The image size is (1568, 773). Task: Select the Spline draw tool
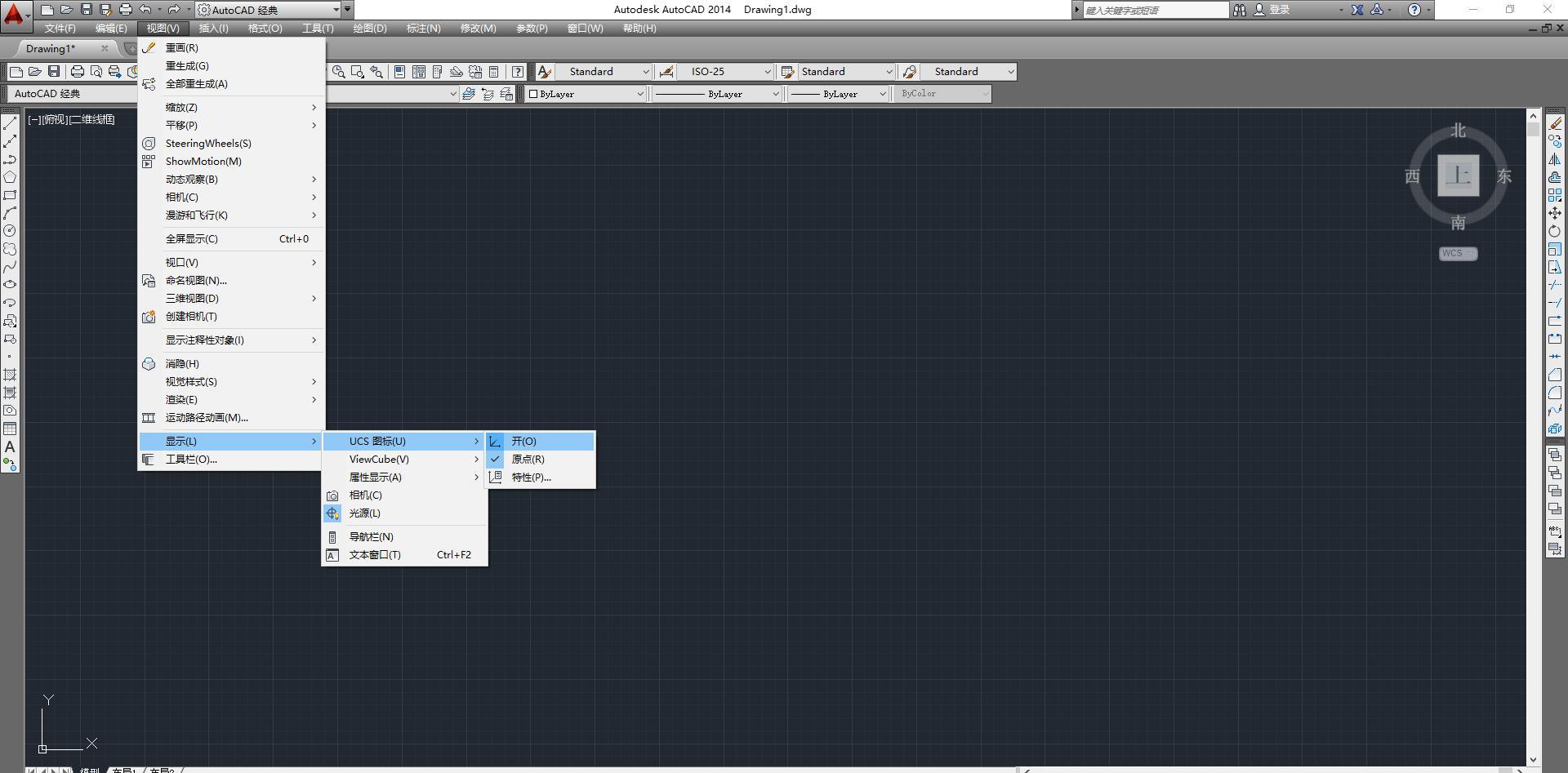[10, 267]
